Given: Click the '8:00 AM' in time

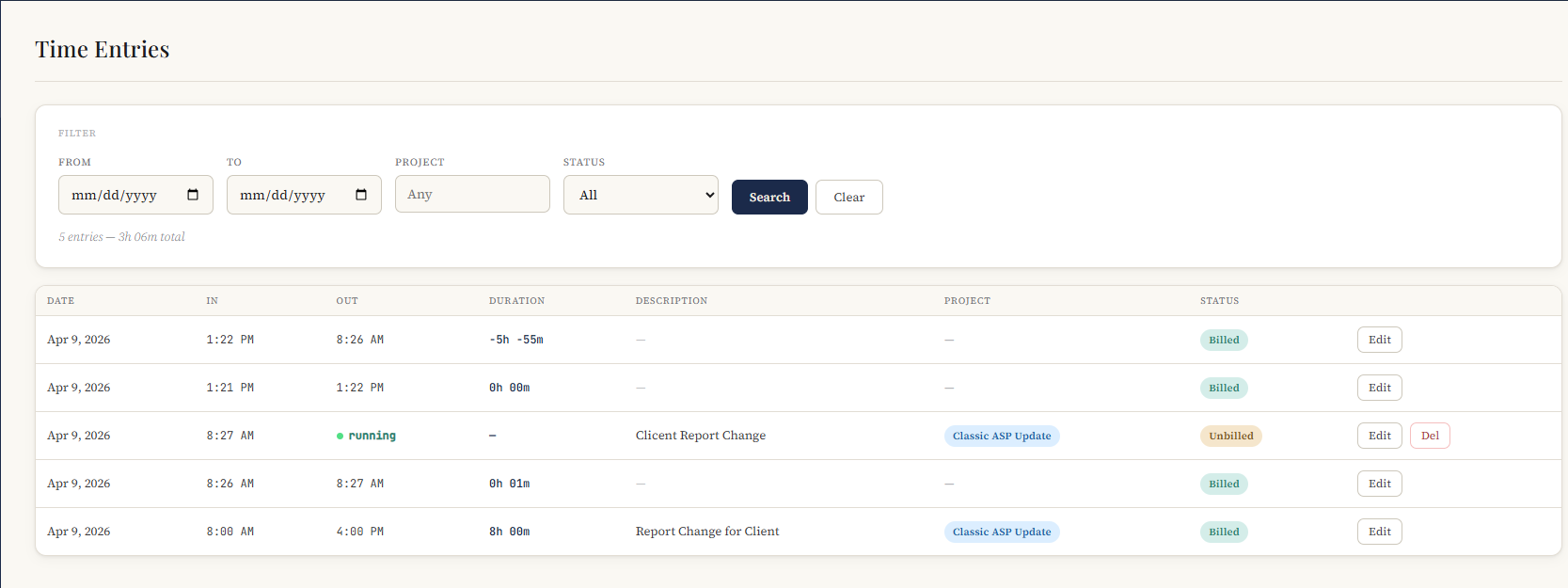Looking at the screenshot, I should click(x=230, y=532).
